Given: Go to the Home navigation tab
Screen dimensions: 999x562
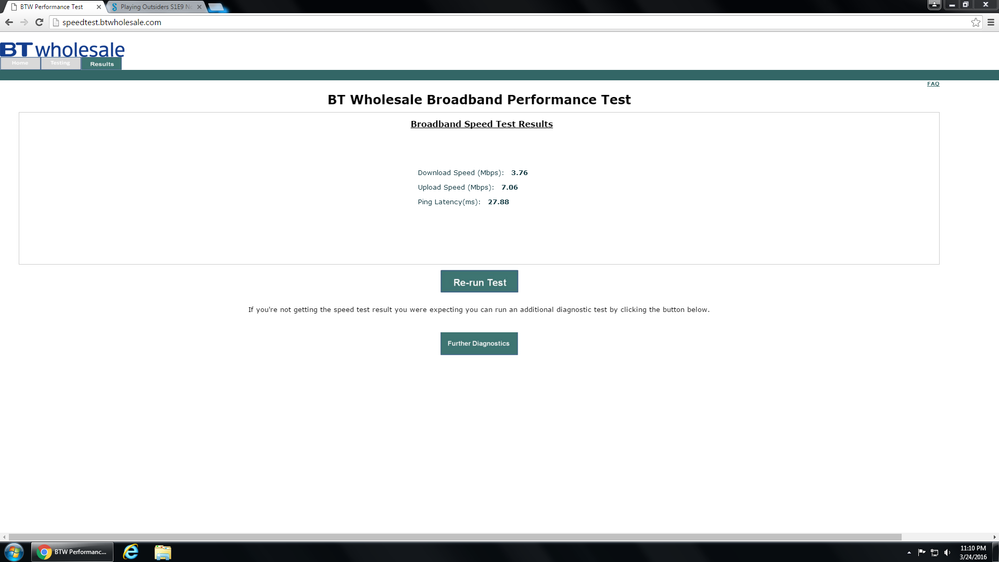Looking at the screenshot, I should click(x=20, y=64).
